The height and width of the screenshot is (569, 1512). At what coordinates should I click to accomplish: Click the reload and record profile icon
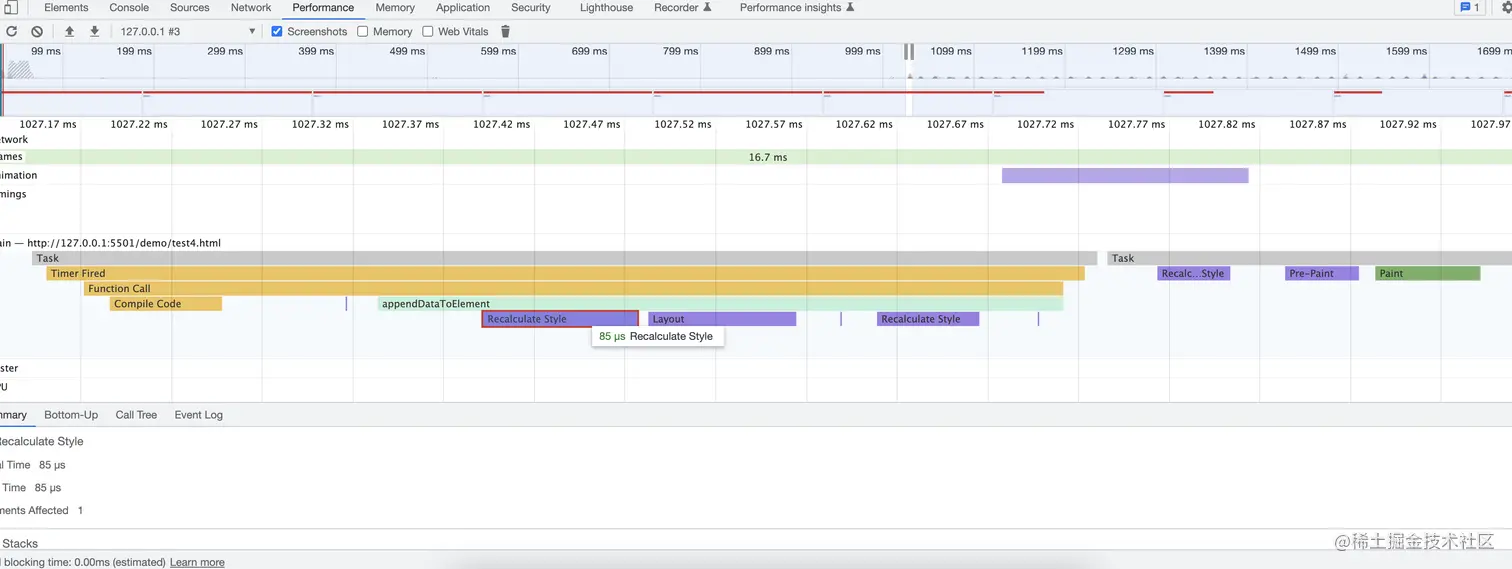pos(12,32)
